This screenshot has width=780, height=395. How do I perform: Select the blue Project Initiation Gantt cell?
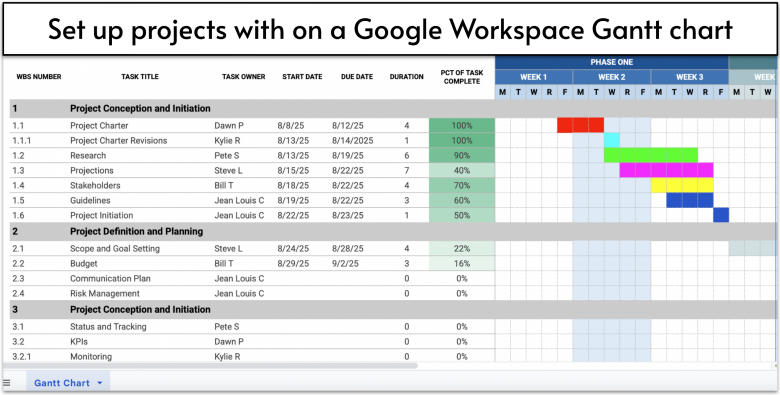pos(721,215)
